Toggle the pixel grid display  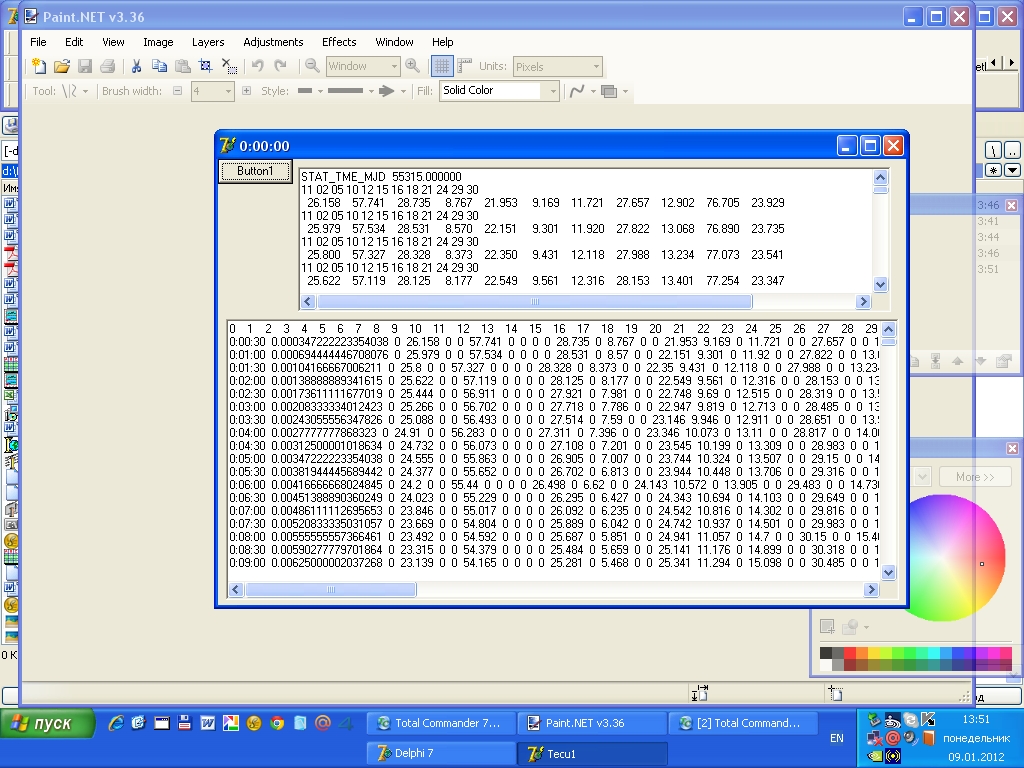pos(442,66)
